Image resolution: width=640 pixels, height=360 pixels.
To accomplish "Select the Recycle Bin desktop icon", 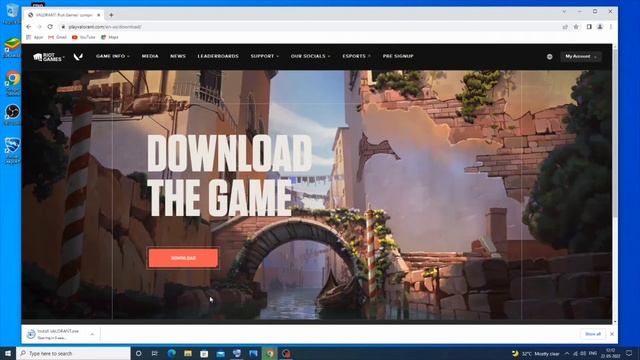I will point(12,14).
